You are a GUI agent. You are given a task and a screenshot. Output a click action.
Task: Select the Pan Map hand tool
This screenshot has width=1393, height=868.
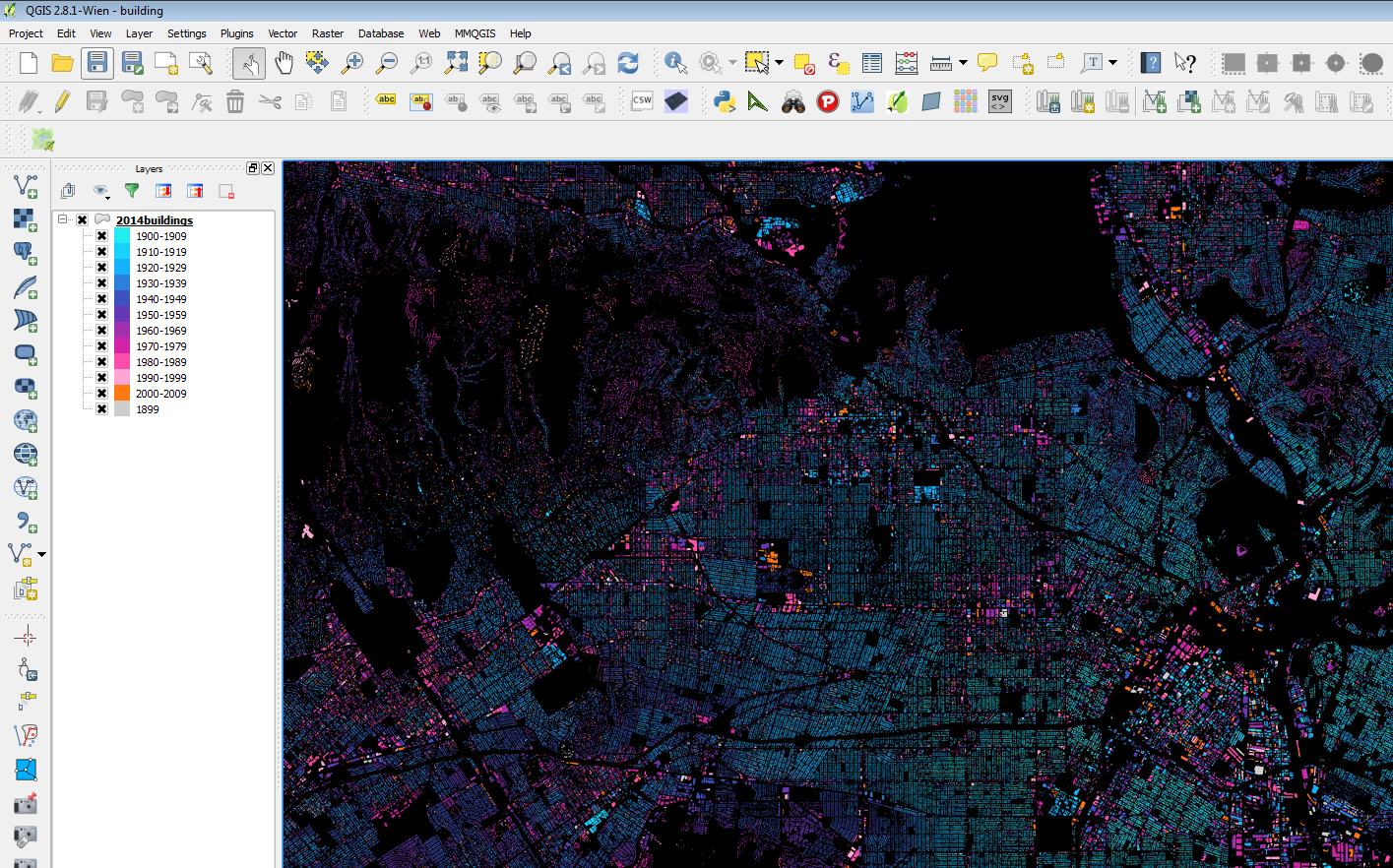point(284,64)
